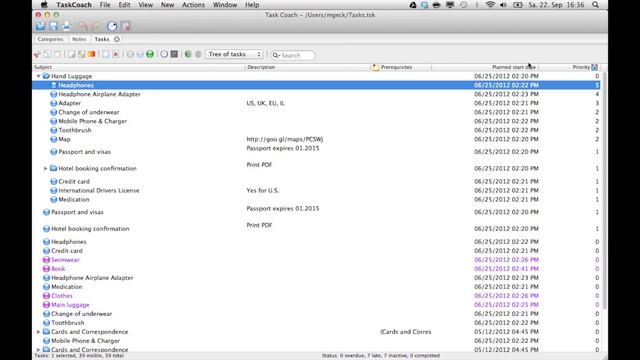Select the Tasks tab
The image size is (640, 360).
coord(102,39)
